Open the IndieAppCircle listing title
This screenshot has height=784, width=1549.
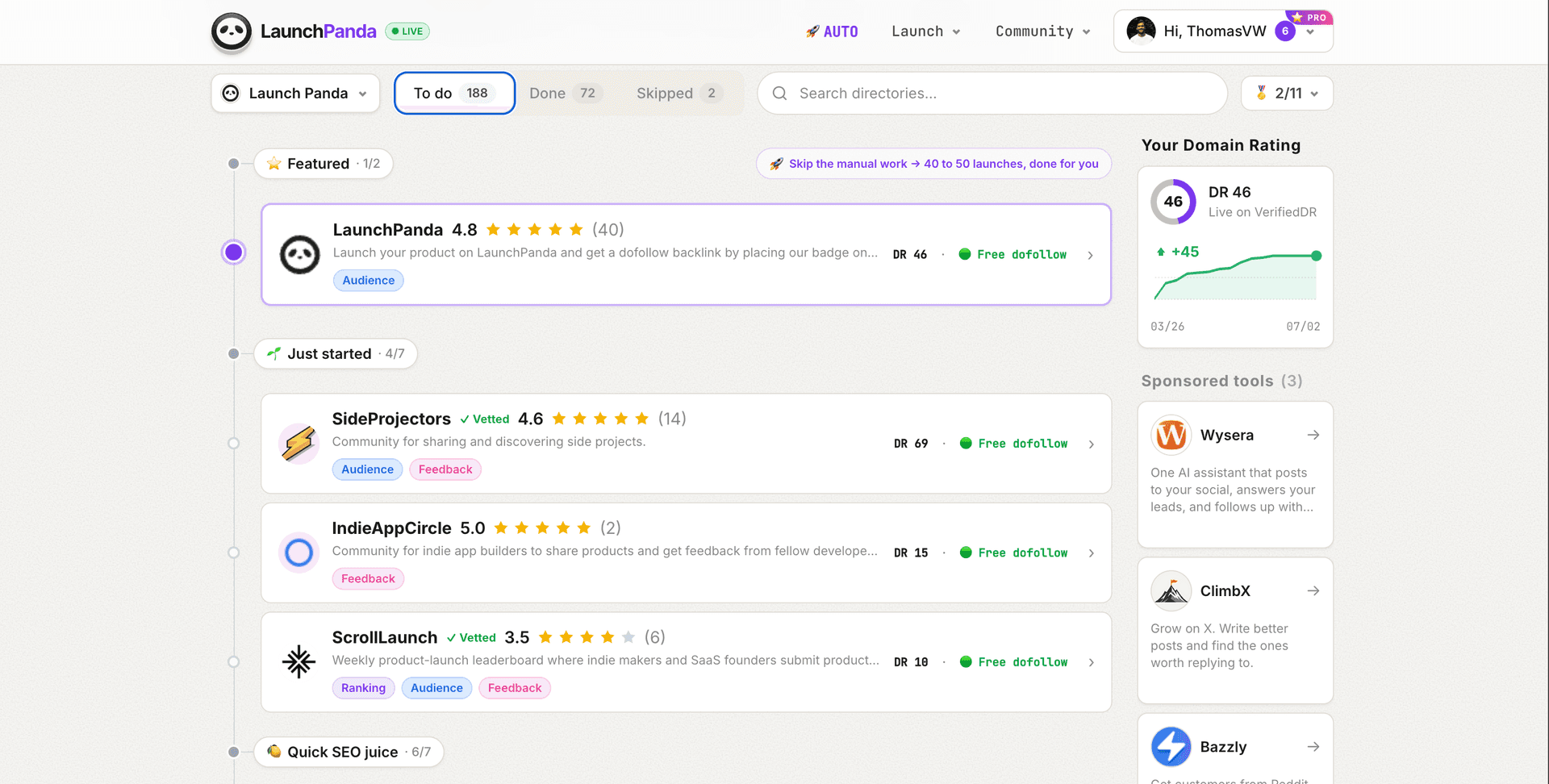[x=392, y=528]
